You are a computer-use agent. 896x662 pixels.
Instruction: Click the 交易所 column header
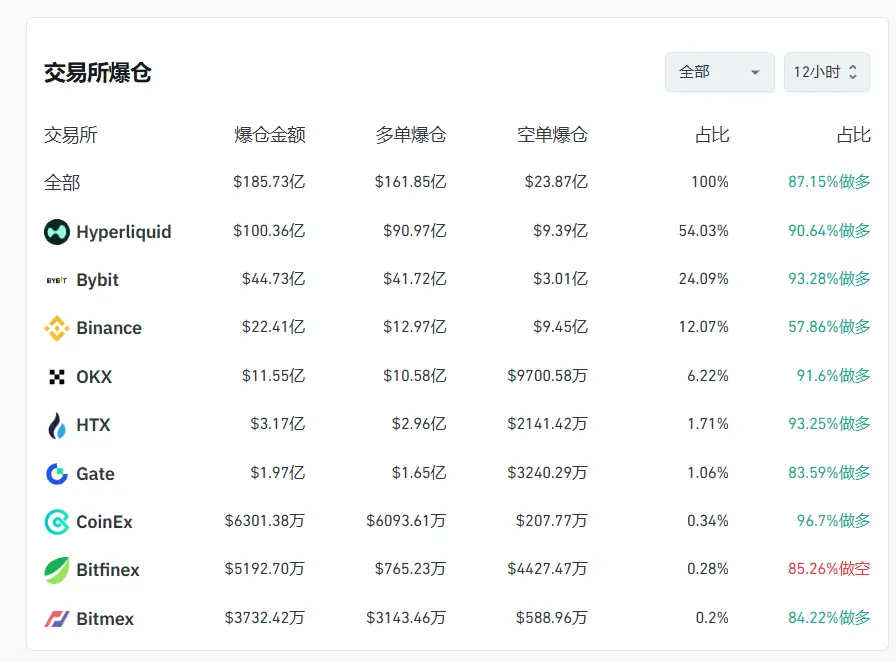[x=71, y=135]
